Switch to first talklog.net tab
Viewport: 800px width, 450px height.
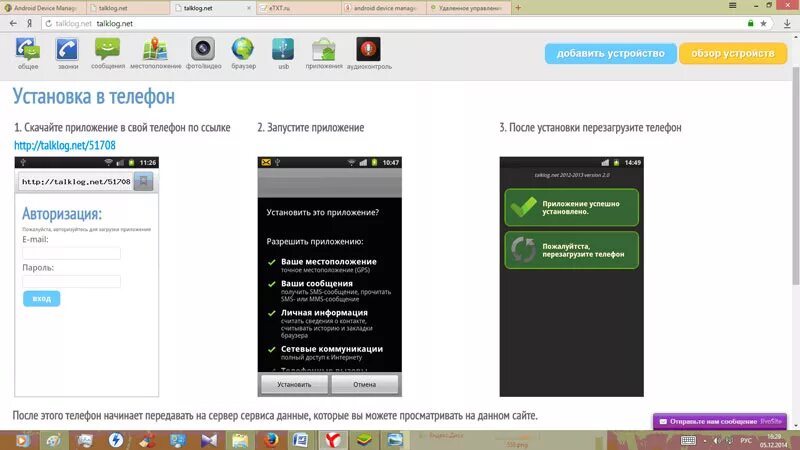(128, 8)
